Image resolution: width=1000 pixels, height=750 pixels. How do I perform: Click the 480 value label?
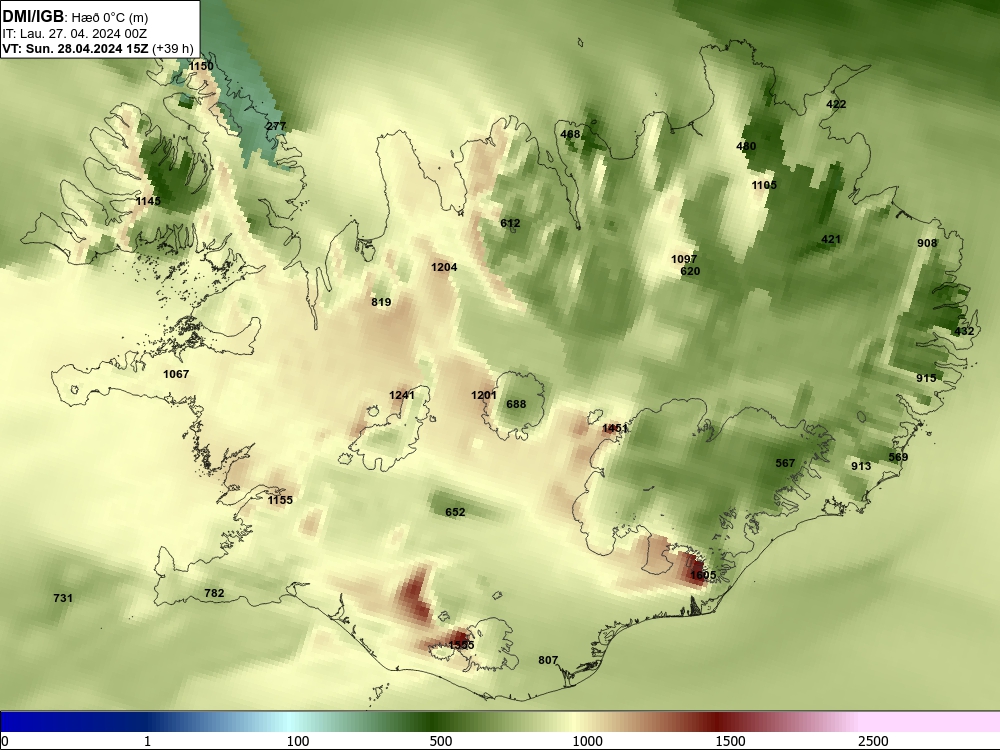pos(746,146)
